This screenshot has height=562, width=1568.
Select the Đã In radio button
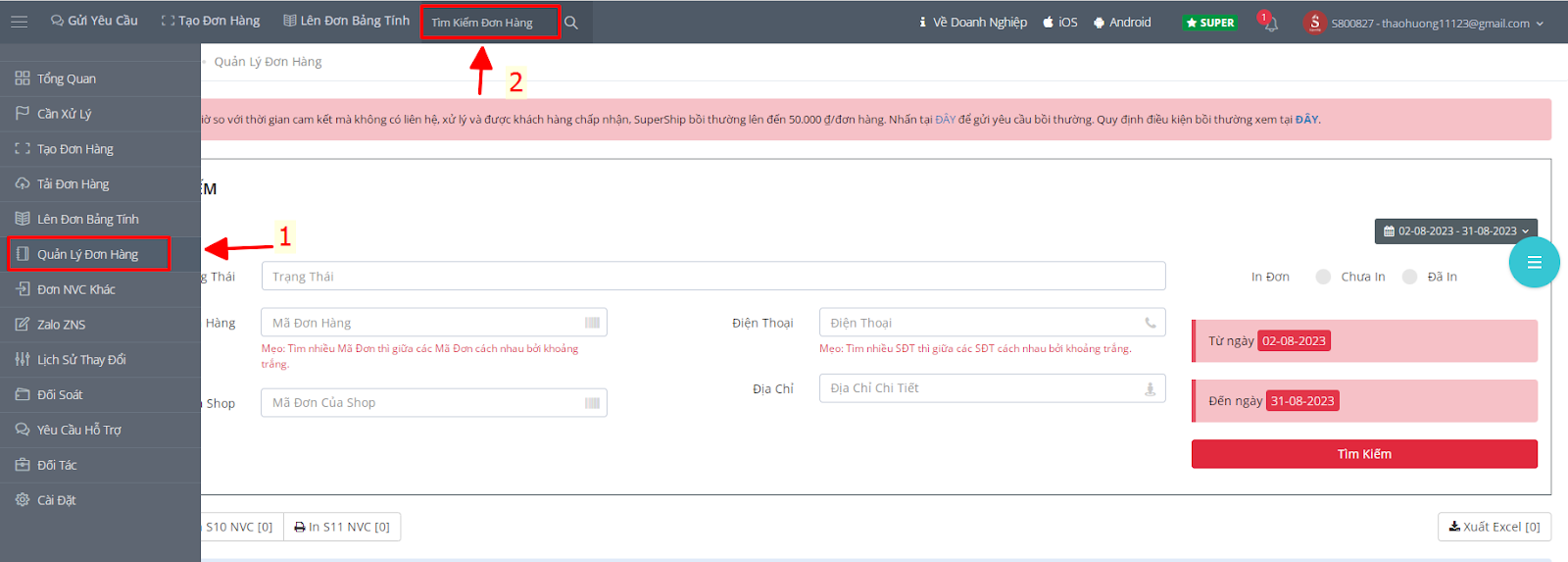tap(1409, 277)
